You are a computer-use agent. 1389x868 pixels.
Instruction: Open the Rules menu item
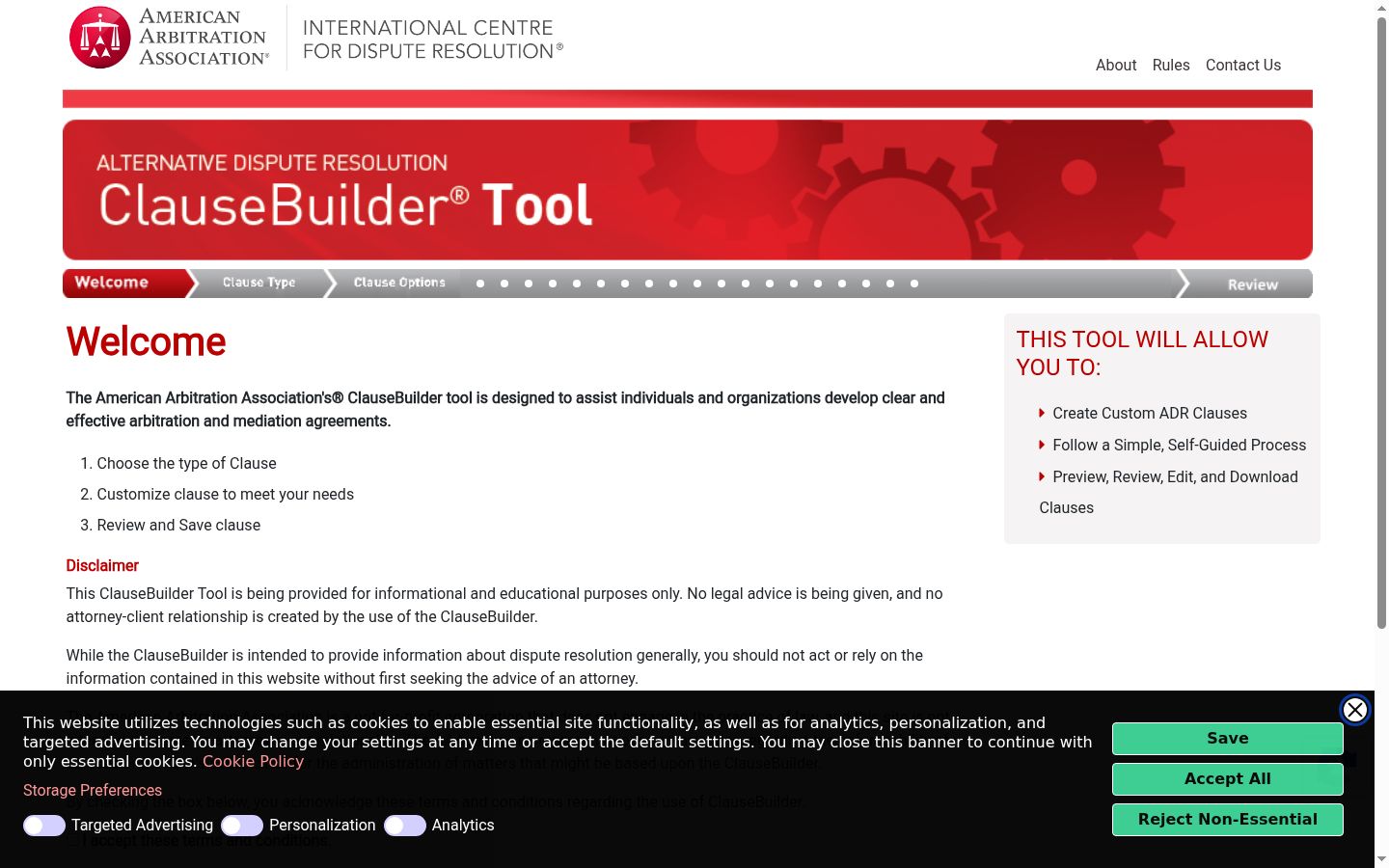1171,65
